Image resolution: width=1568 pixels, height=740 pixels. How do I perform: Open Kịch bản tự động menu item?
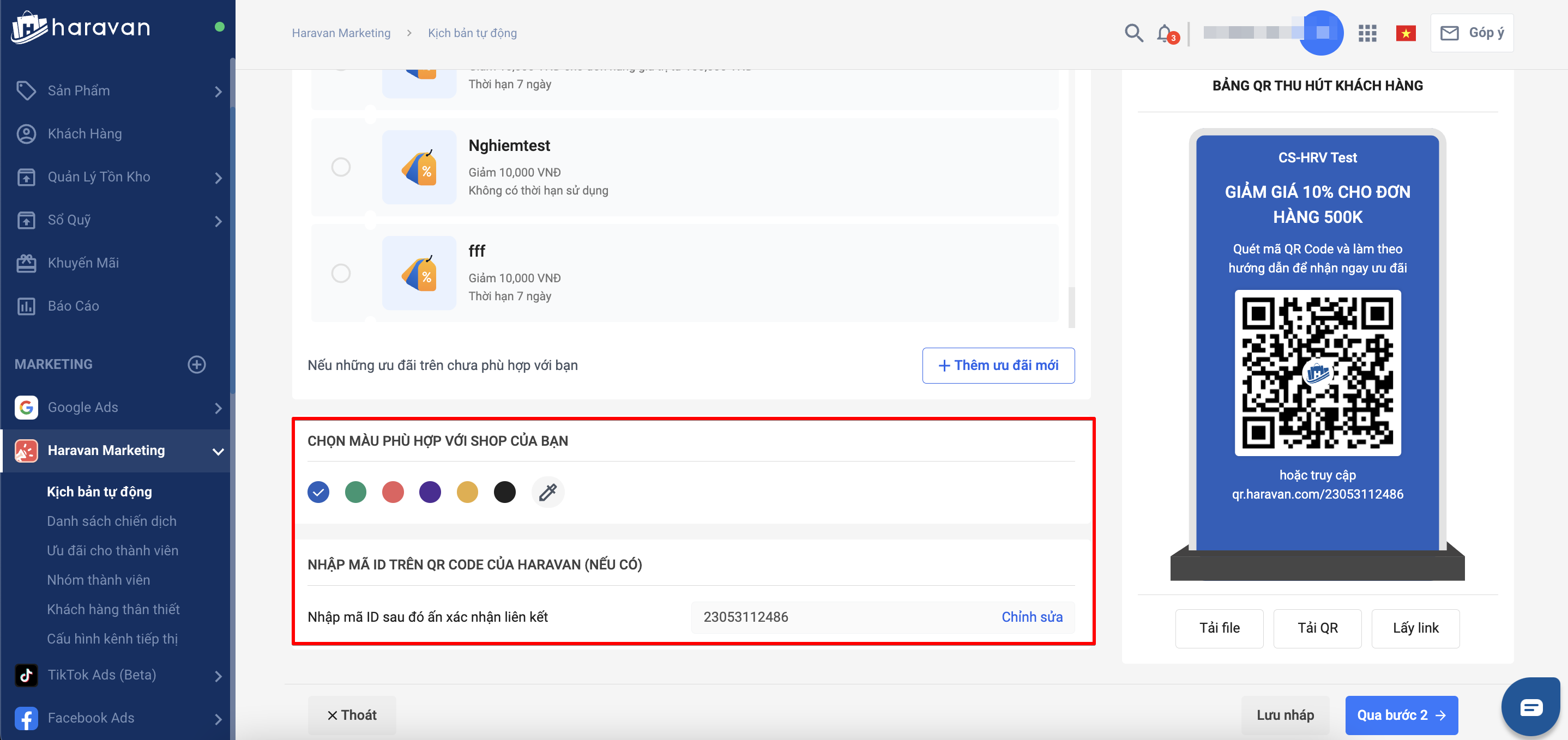tap(99, 492)
